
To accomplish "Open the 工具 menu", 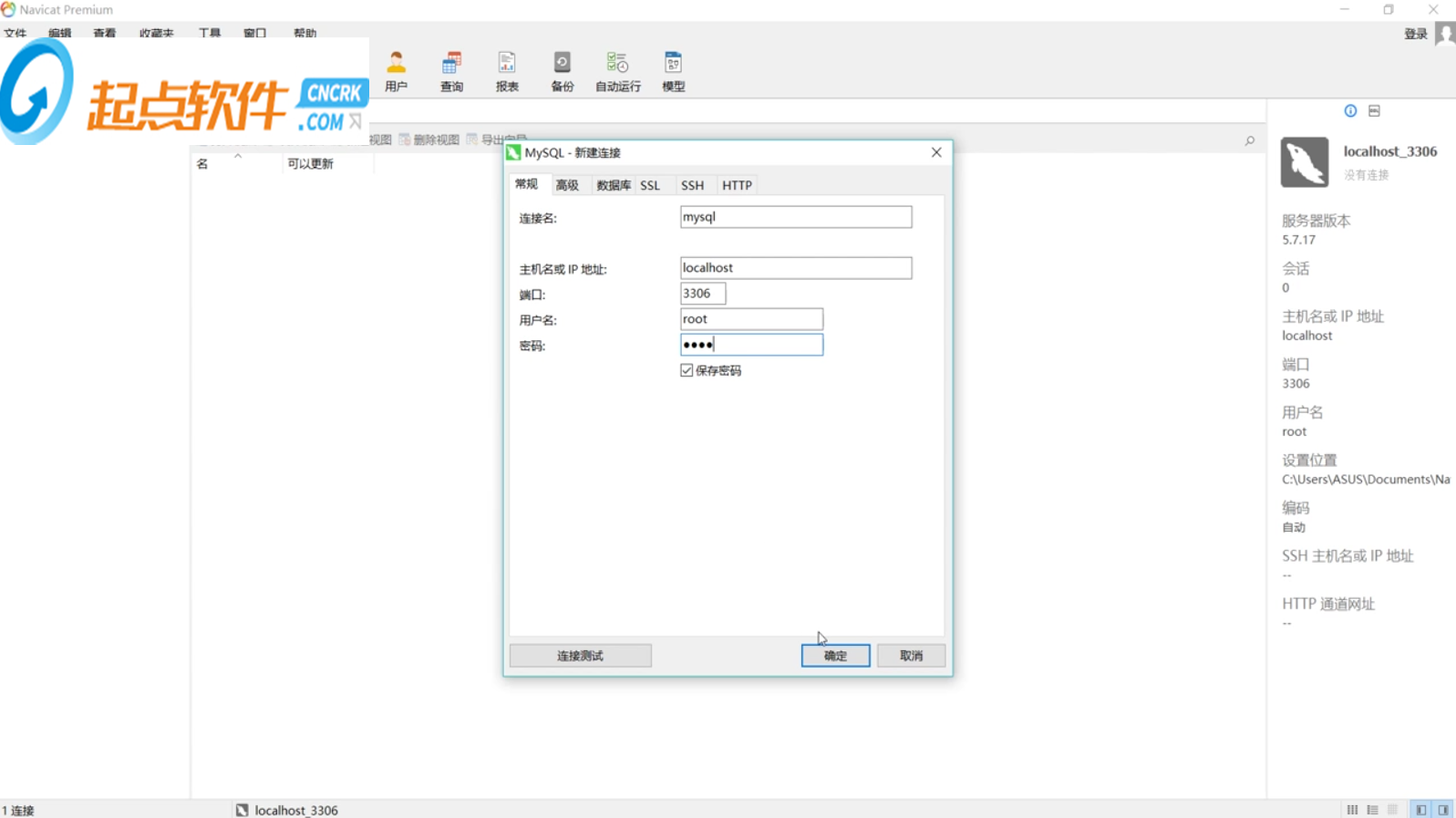I will [x=210, y=33].
